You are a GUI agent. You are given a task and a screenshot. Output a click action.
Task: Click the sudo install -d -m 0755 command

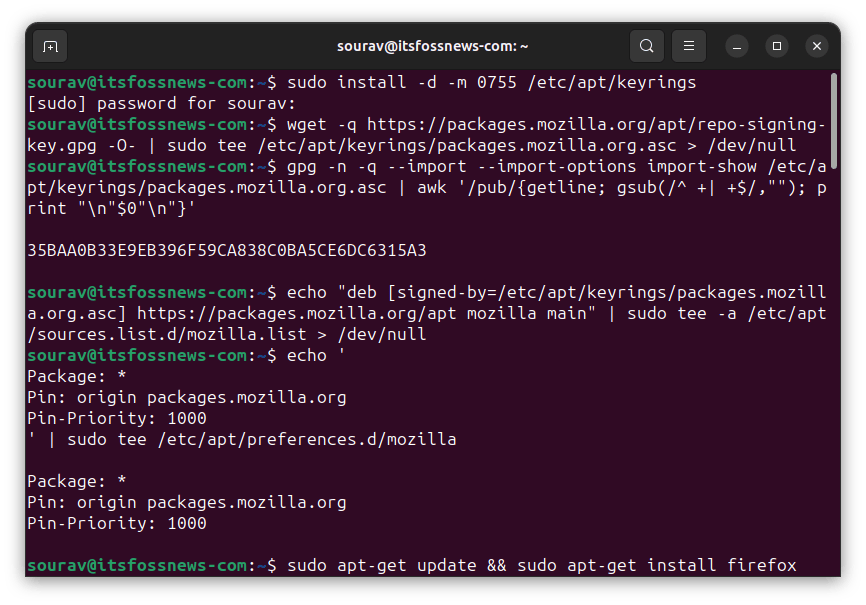click(490, 82)
